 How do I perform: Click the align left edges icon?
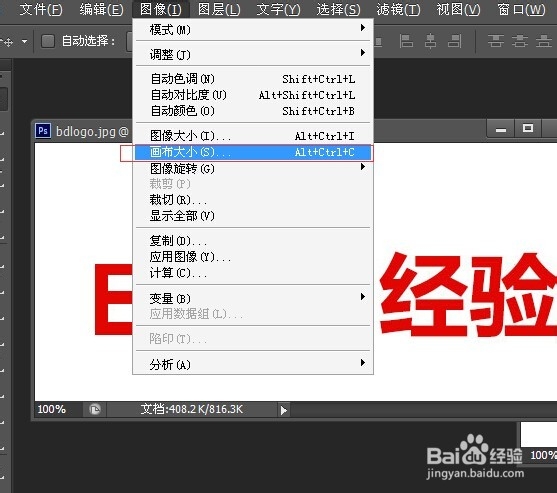(406, 41)
